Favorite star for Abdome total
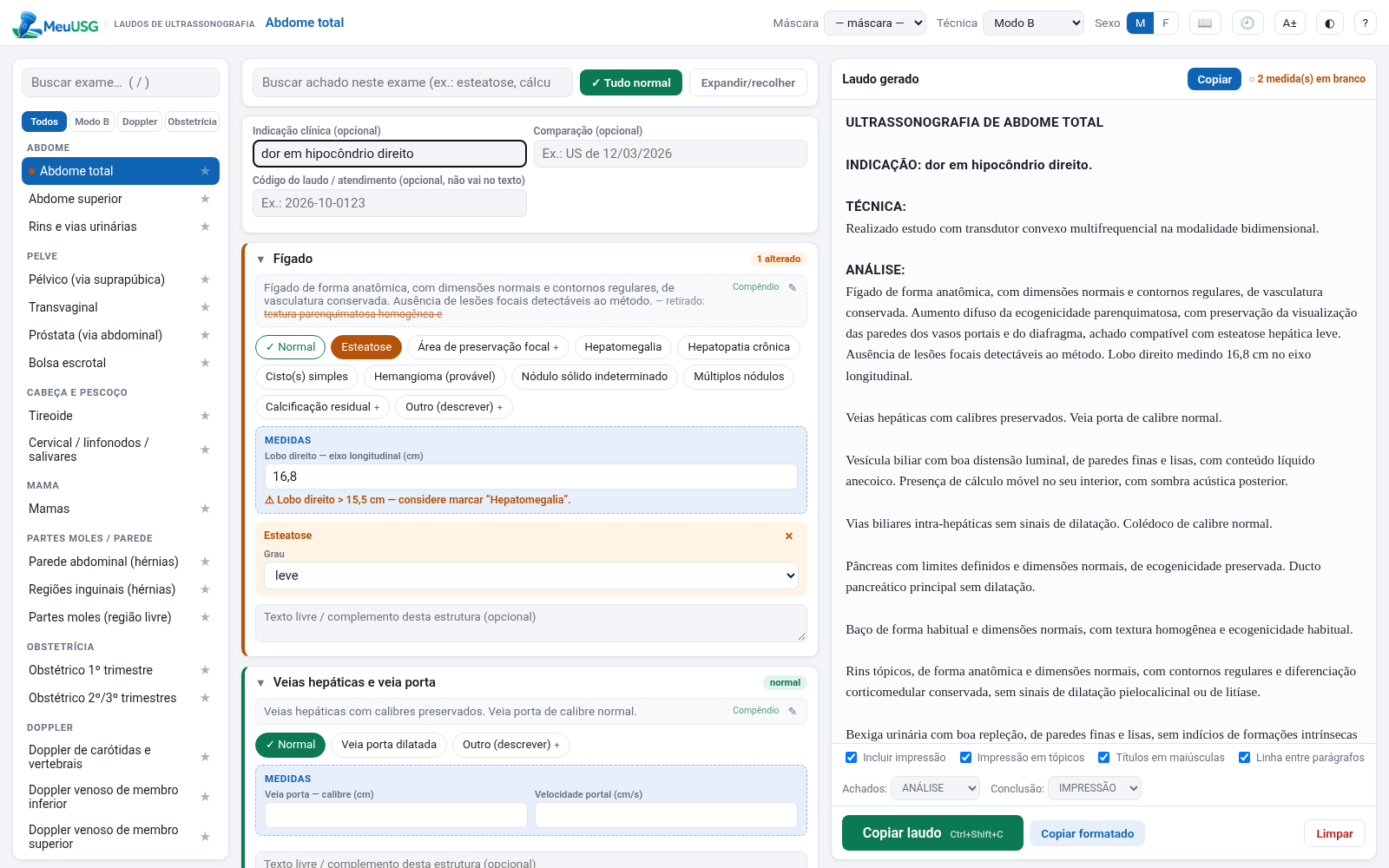 click(x=205, y=171)
